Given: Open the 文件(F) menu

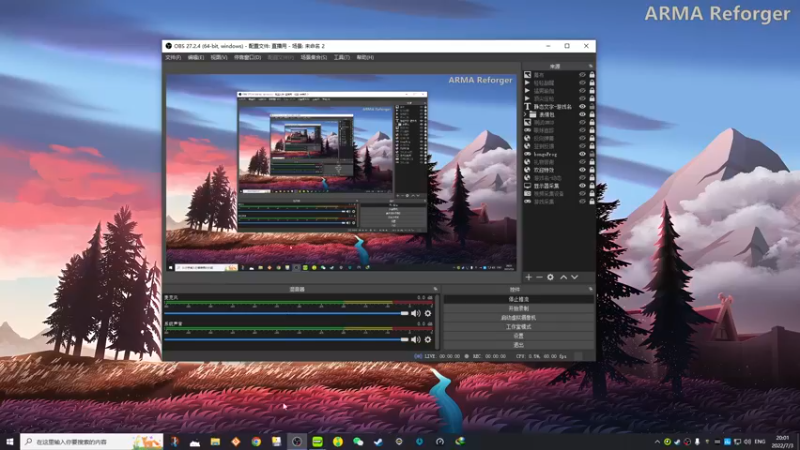Looking at the screenshot, I should (x=173, y=57).
